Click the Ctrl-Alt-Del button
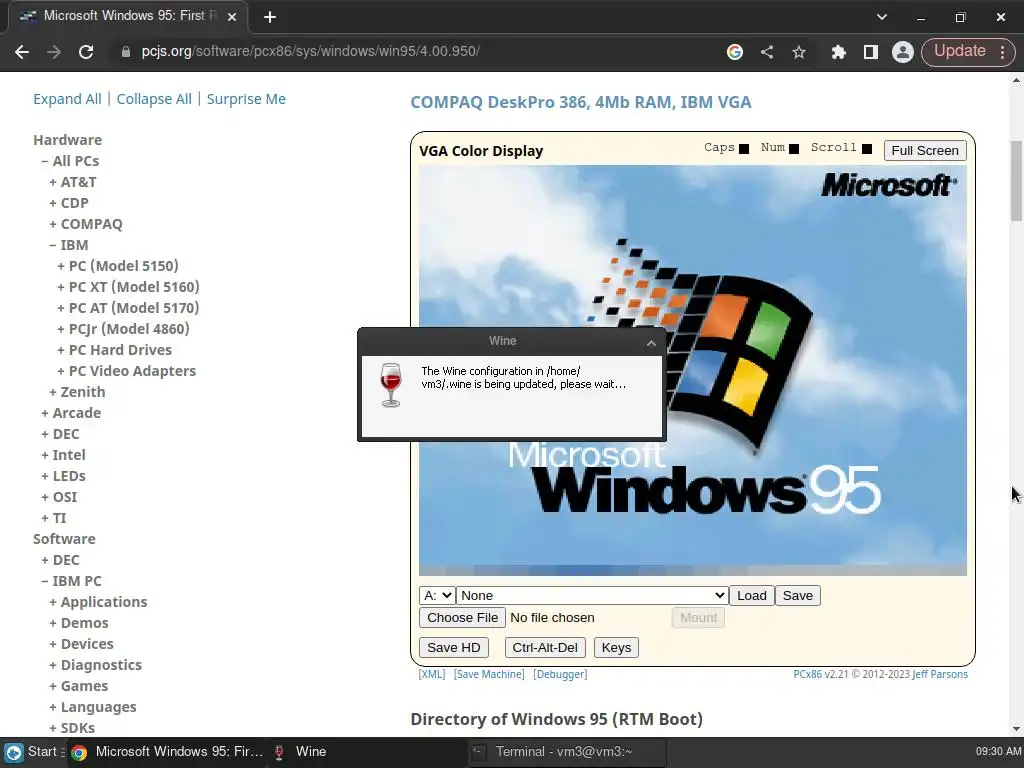 pos(545,647)
